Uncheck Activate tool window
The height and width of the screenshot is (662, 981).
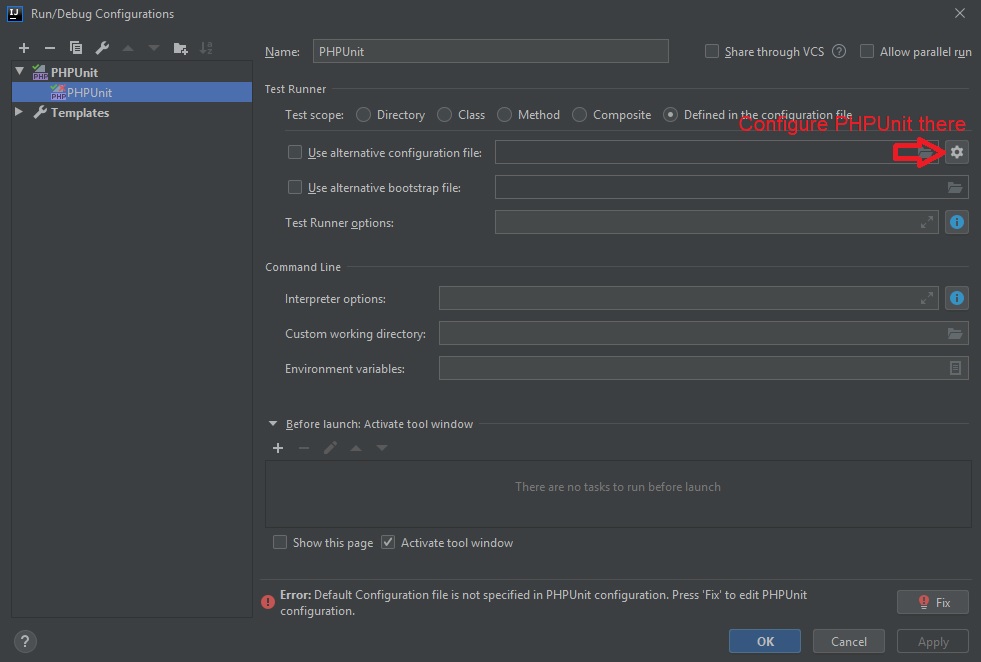tap(388, 542)
